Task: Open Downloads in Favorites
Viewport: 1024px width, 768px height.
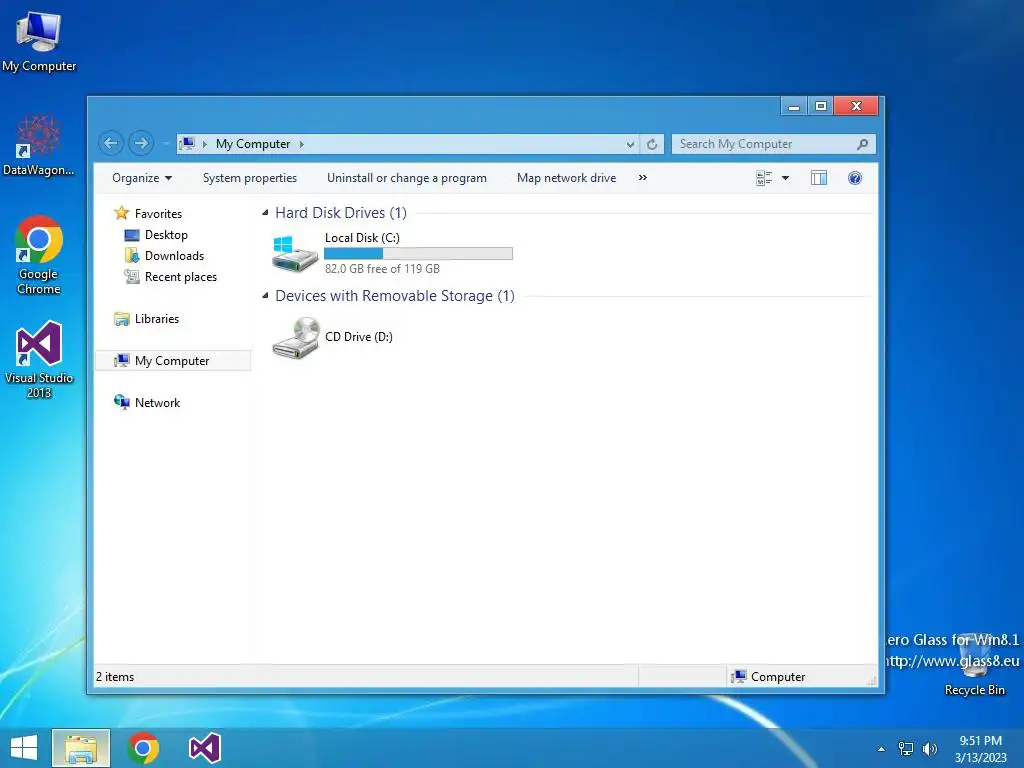Action: click(174, 255)
